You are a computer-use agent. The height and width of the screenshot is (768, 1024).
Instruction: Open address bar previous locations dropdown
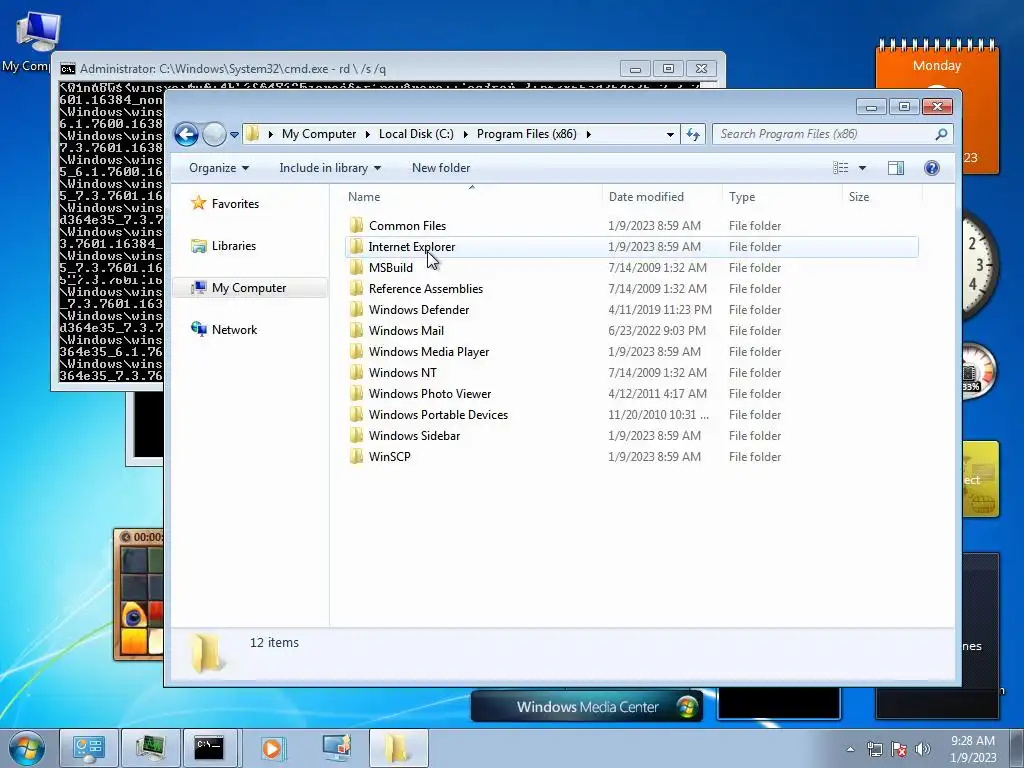670,135
